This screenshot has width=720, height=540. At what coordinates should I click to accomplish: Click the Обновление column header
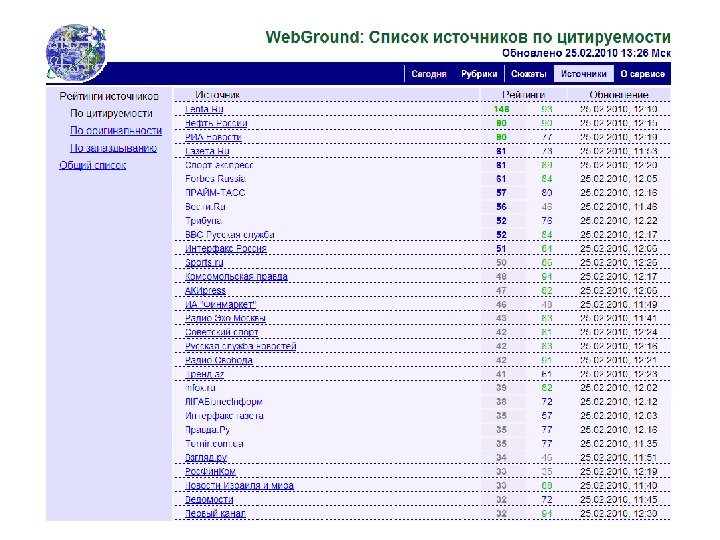pos(619,95)
